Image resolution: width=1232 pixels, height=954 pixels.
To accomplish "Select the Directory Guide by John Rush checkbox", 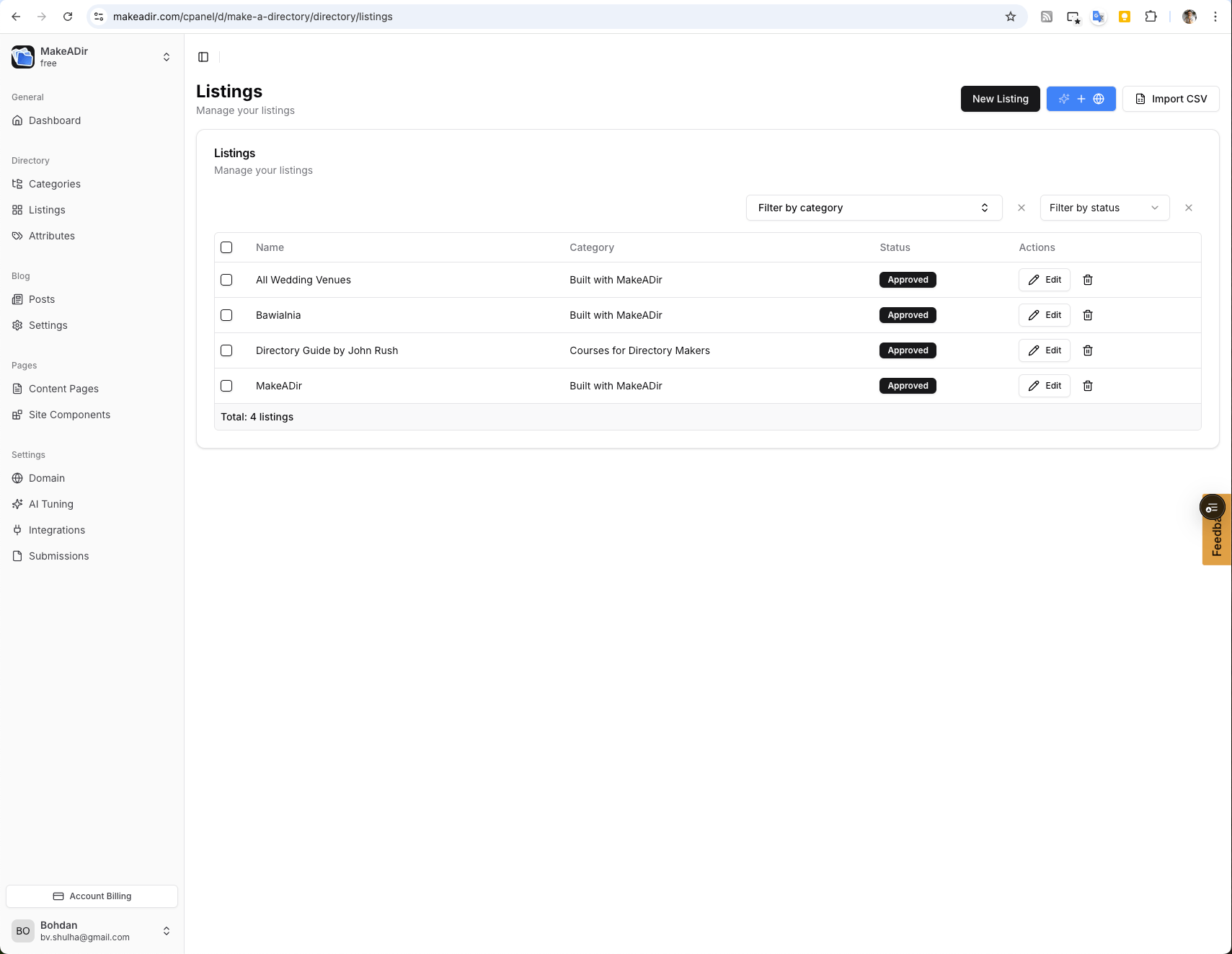I will 226,350.
